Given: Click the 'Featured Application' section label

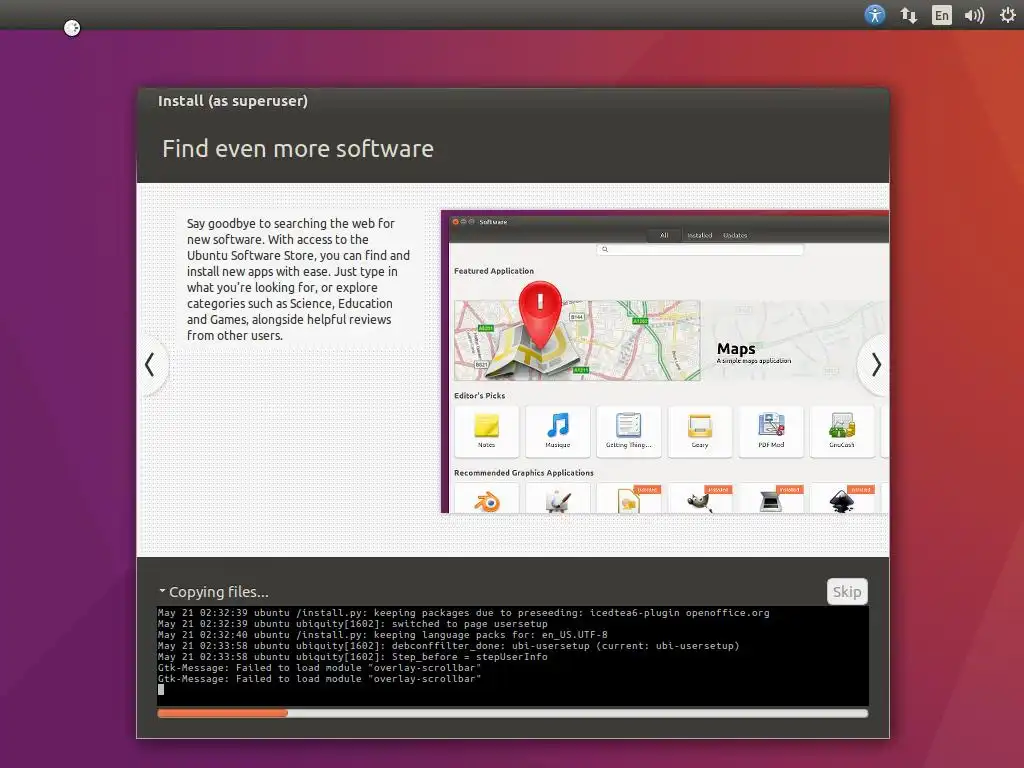Looking at the screenshot, I should coord(494,271).
